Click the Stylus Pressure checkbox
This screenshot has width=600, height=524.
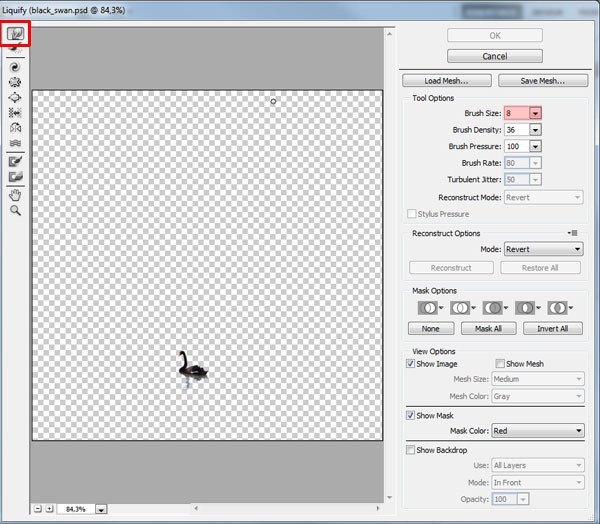412,214
